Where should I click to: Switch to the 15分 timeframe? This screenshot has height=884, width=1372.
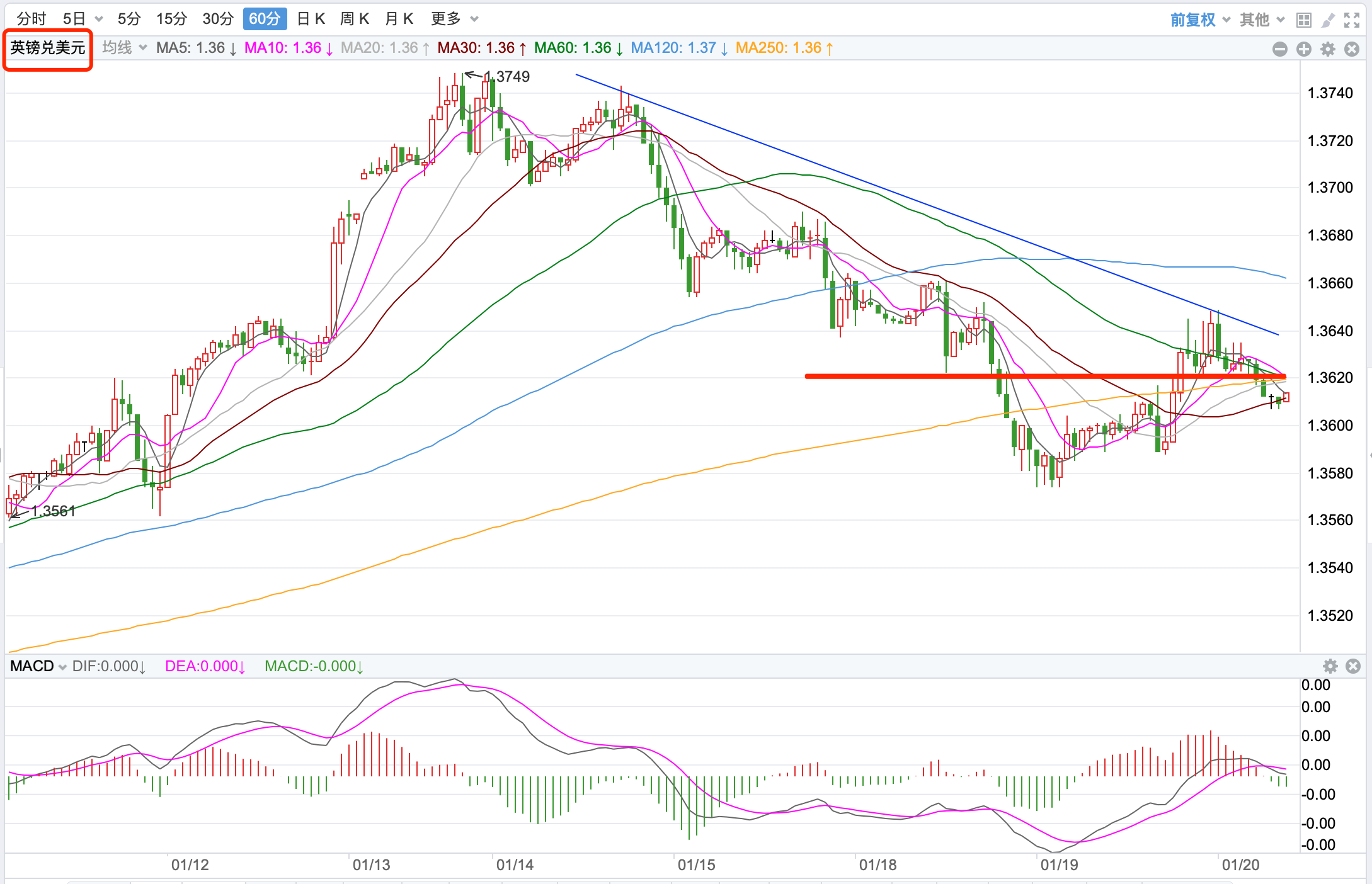click(x=172, y=19)
